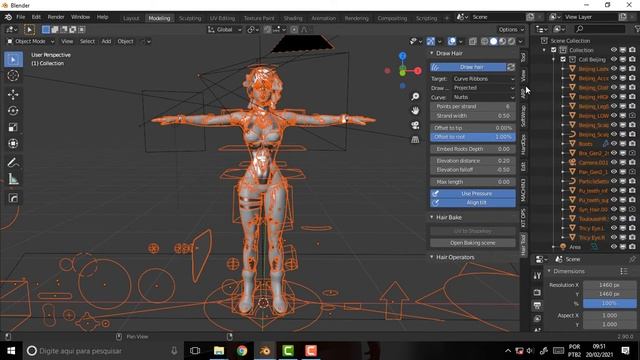
Task: Hide Camera.001 with its eye icon
Action: [x=614, y=162]
